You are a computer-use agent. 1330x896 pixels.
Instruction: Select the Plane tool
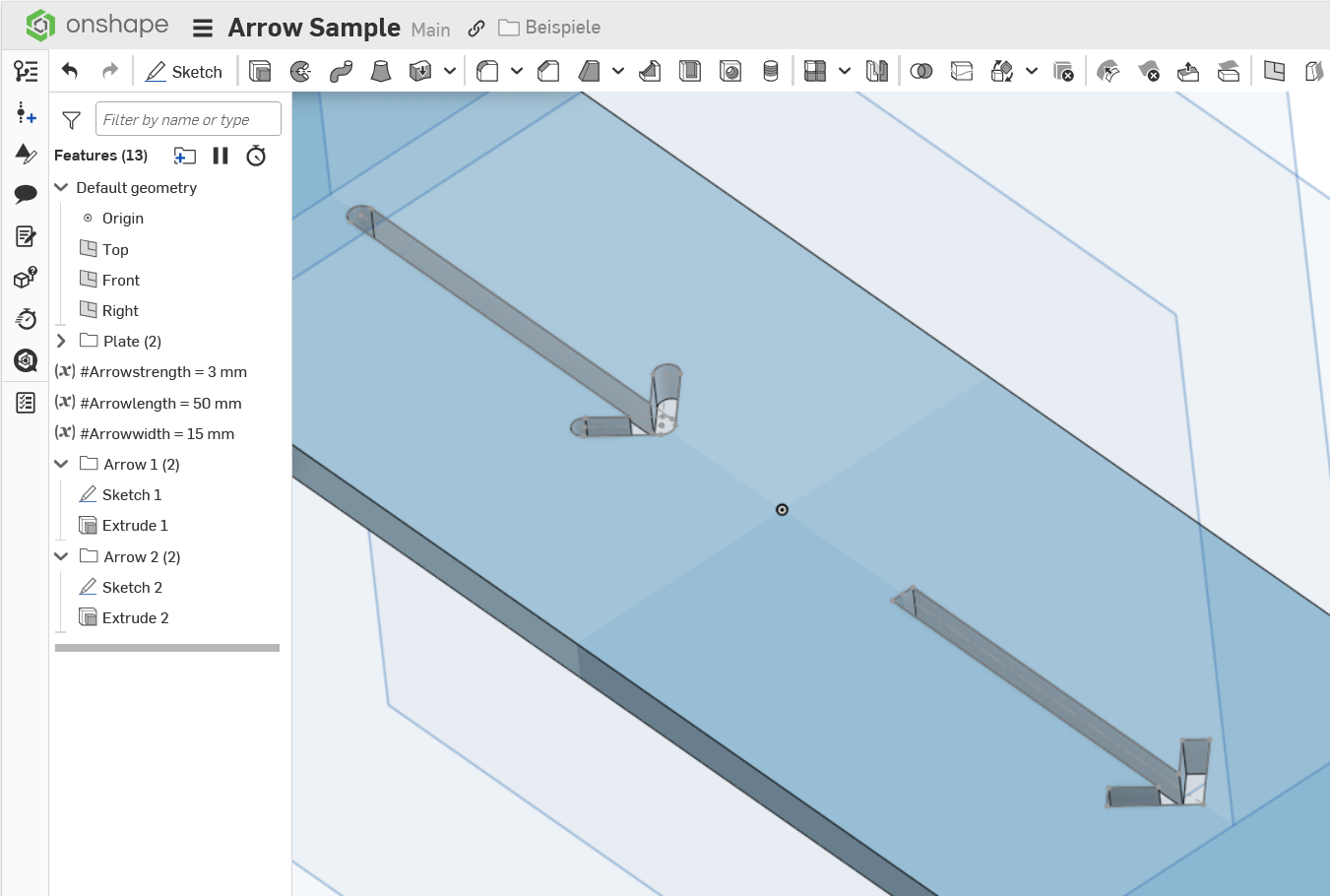pos(1274,71)
